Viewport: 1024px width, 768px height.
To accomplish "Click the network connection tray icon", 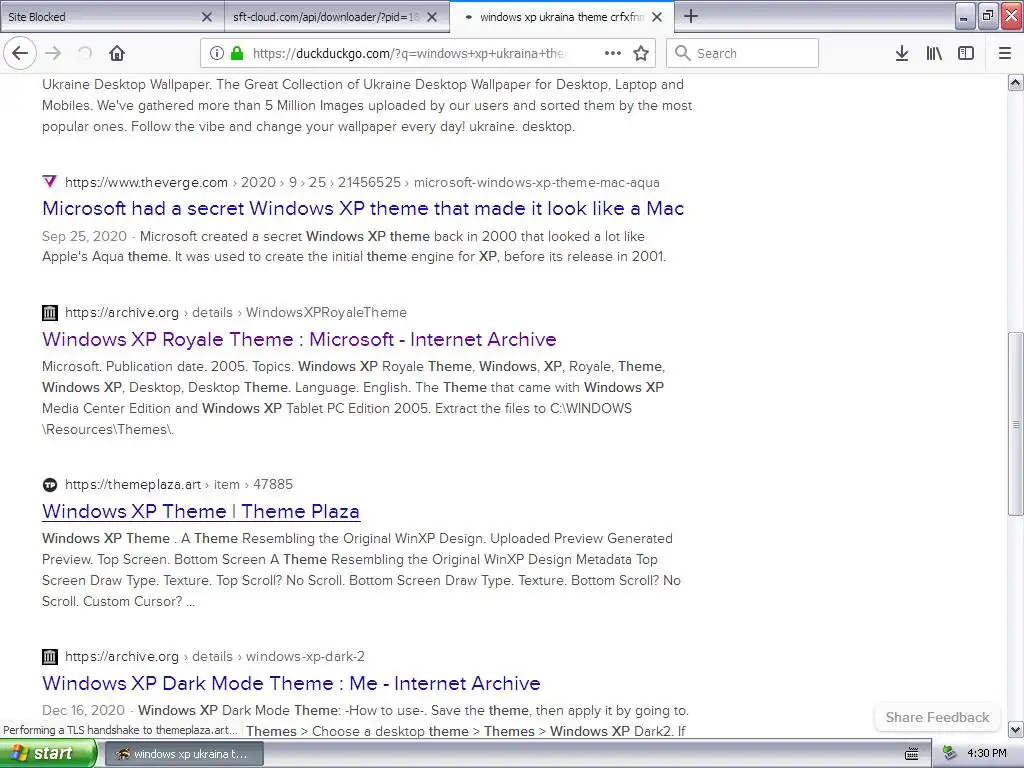I will 950,754.
